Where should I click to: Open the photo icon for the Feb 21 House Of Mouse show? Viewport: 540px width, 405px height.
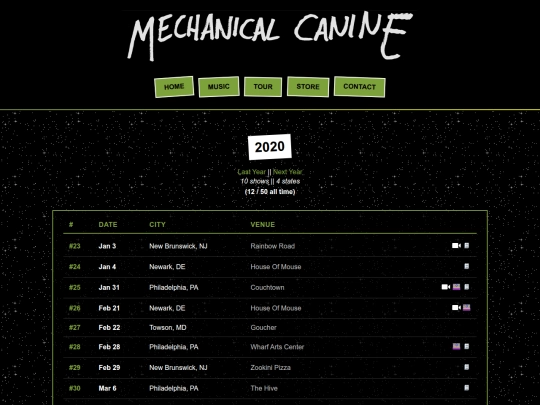point(467,308)
